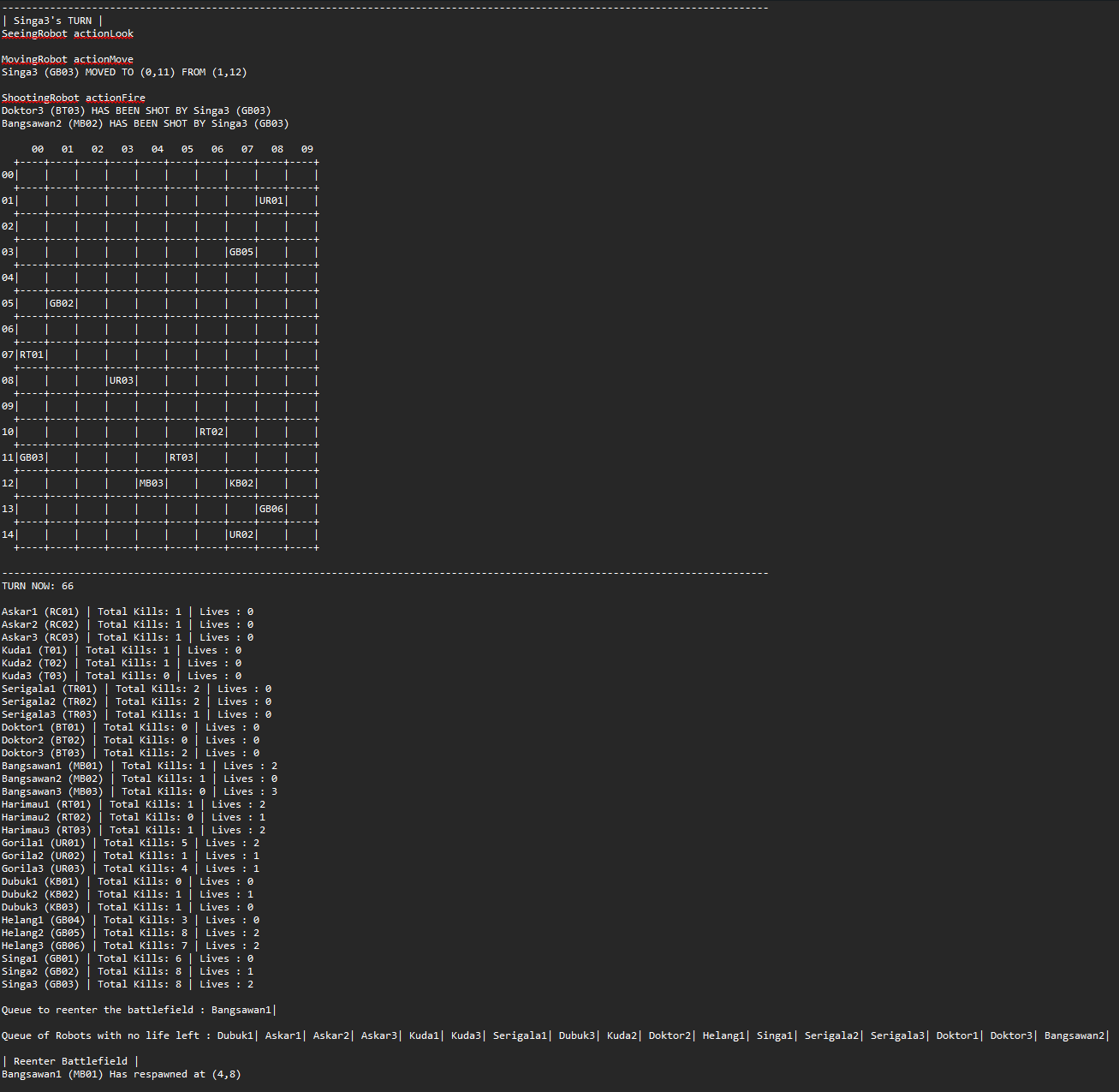The image size is (1119, 1092).
Task: Select the GB05 cell in row 03
Action: (241, 252)
